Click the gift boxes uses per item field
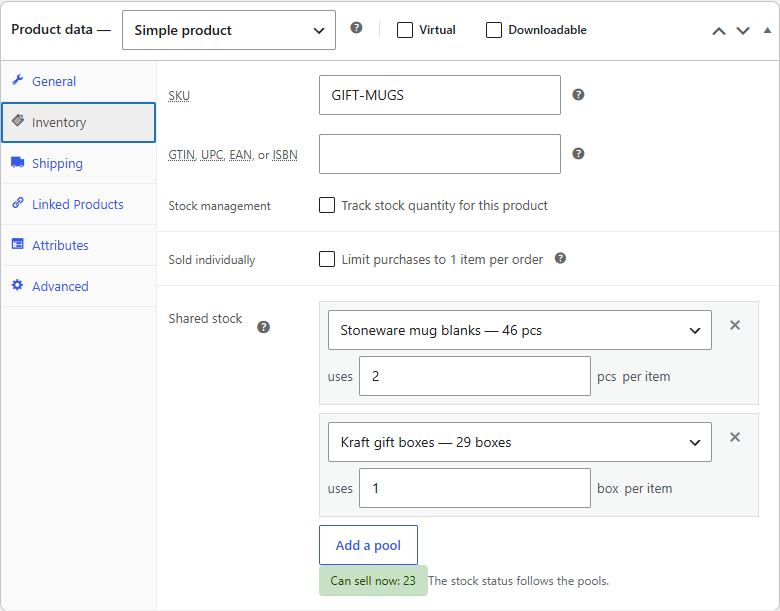Viewport: 780px width, 611px height. click(x=475, y=488)
